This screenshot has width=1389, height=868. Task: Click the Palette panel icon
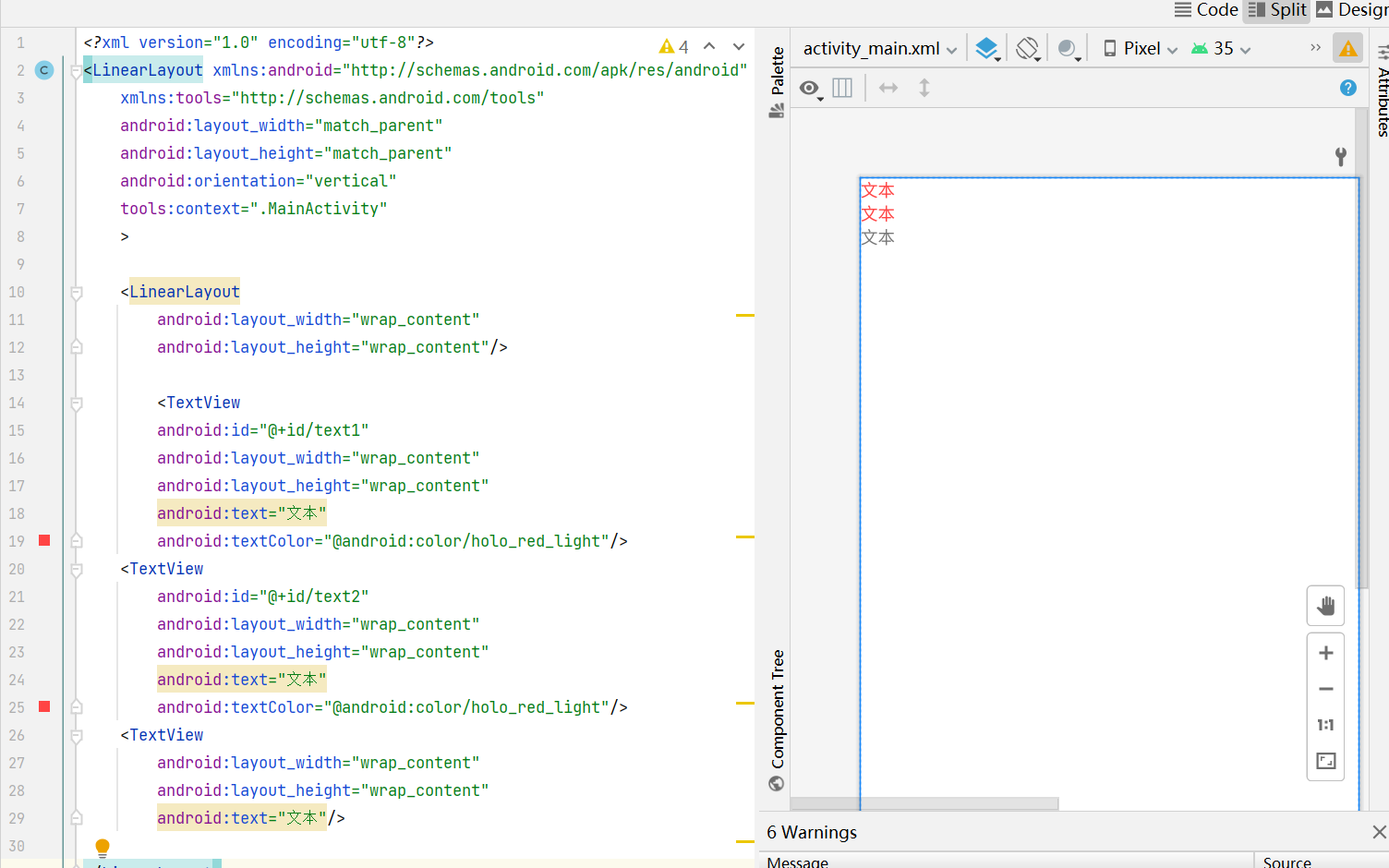point(777,111)
